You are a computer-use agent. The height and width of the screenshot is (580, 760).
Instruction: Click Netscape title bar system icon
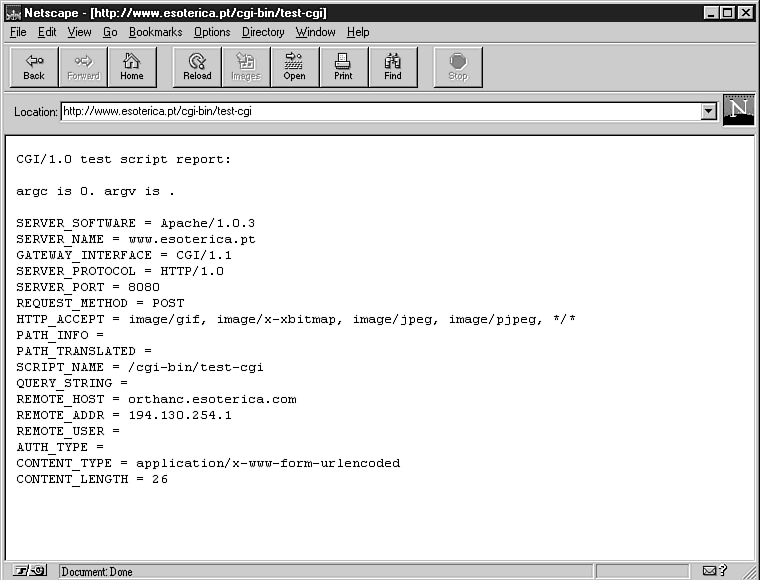tap(13, 13)
